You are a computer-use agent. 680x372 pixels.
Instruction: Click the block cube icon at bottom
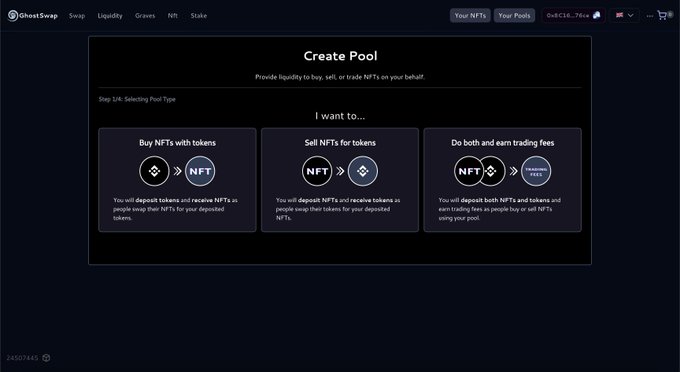coord(46,358)
